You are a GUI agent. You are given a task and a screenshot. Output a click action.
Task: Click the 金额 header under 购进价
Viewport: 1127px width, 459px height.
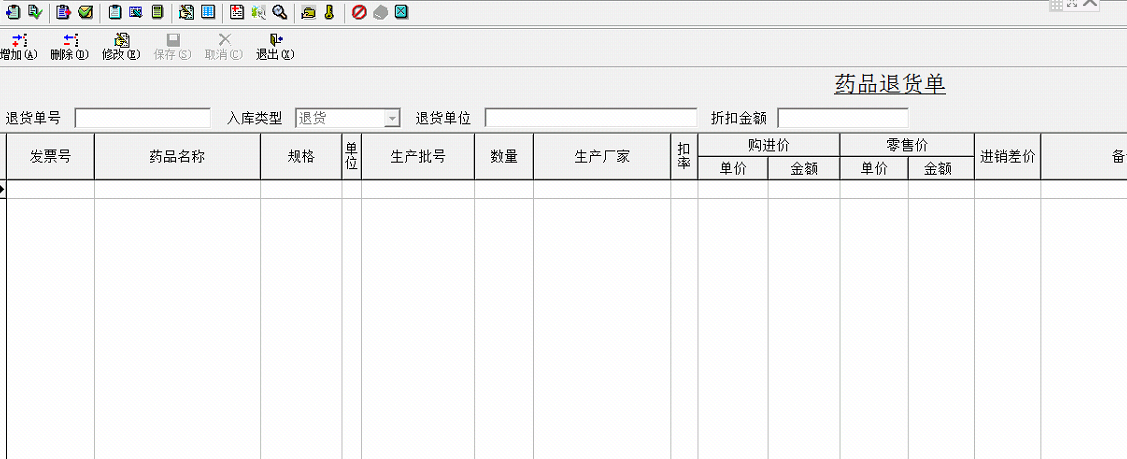coord(804,169)
